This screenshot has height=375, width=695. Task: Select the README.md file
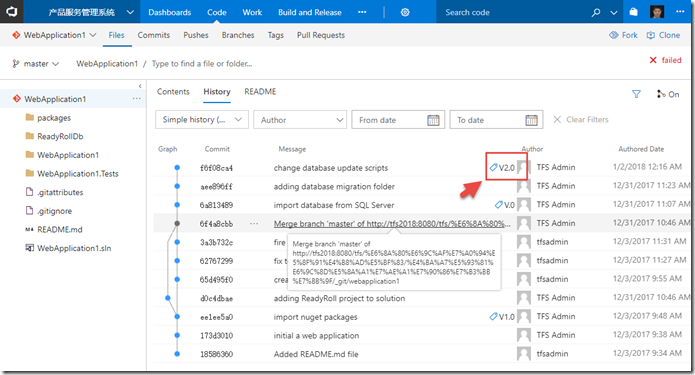59,230
